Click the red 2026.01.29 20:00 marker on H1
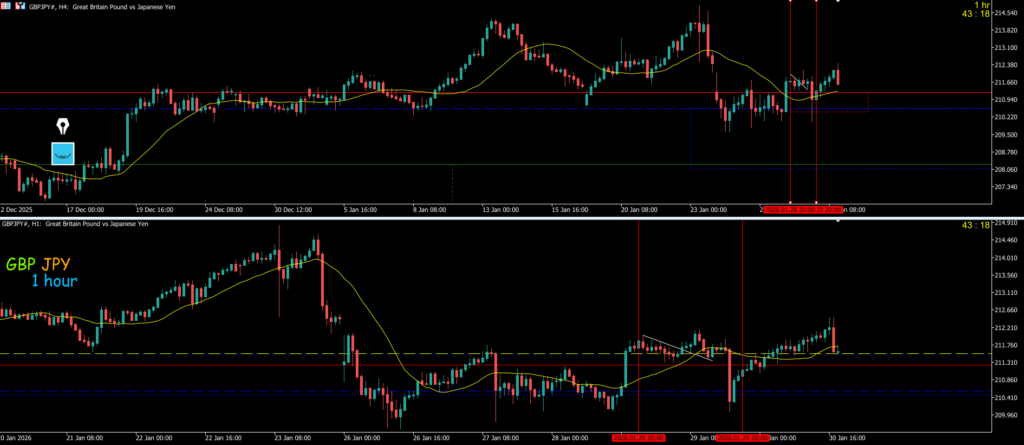Viewport: 1024px width, 445px height. (x=742, y=438)
